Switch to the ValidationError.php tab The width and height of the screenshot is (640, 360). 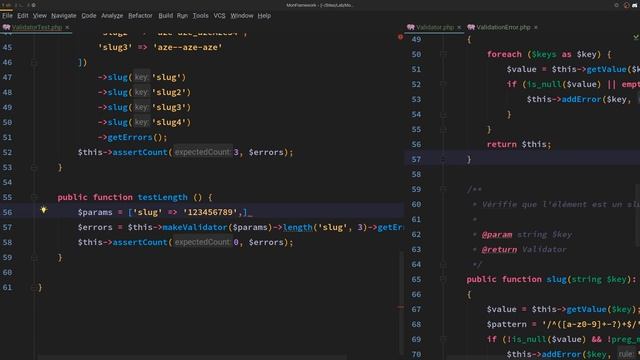503,27
